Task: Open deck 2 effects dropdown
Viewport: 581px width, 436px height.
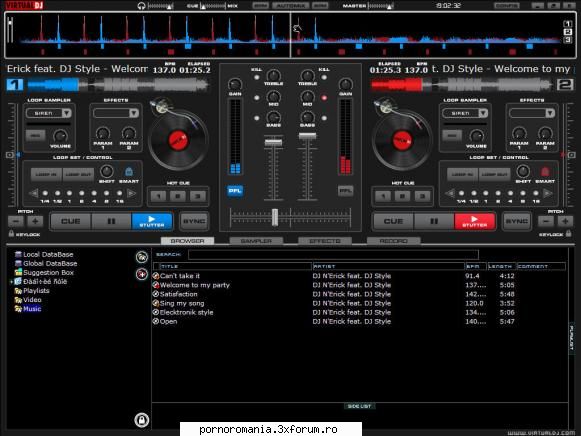Action: pos(550,113)
